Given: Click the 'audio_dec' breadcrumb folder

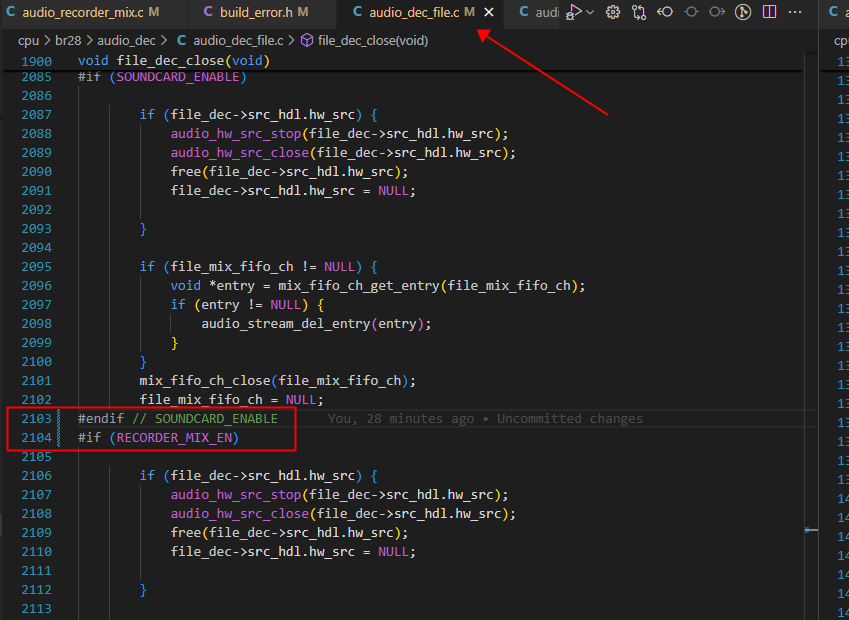Looking at the screenshot, I should [126, 41].
